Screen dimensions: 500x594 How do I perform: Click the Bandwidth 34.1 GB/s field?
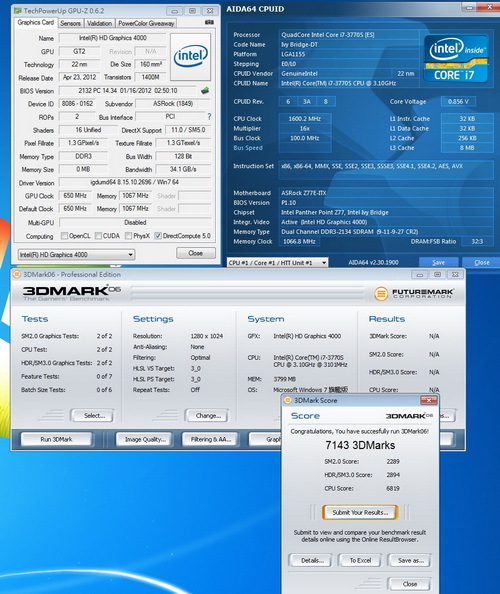[x=183, y=169]
